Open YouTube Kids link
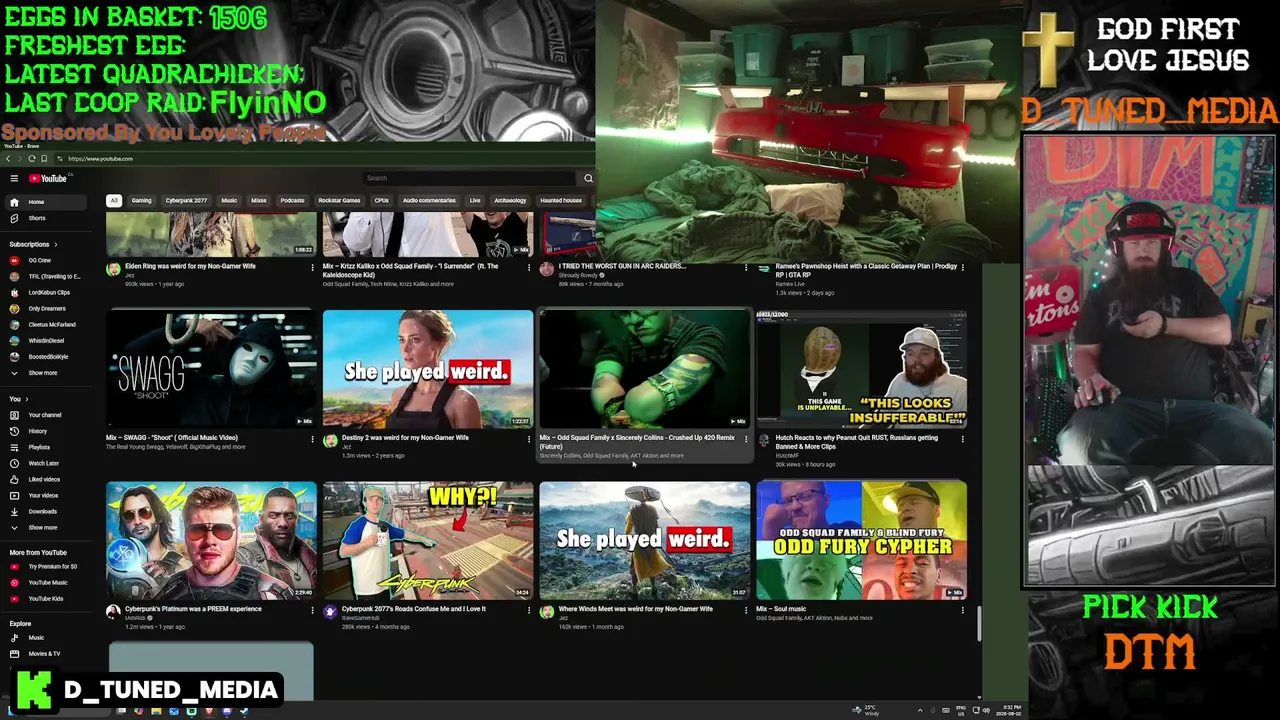This screenshot has height=720, width=1280. 46,598
